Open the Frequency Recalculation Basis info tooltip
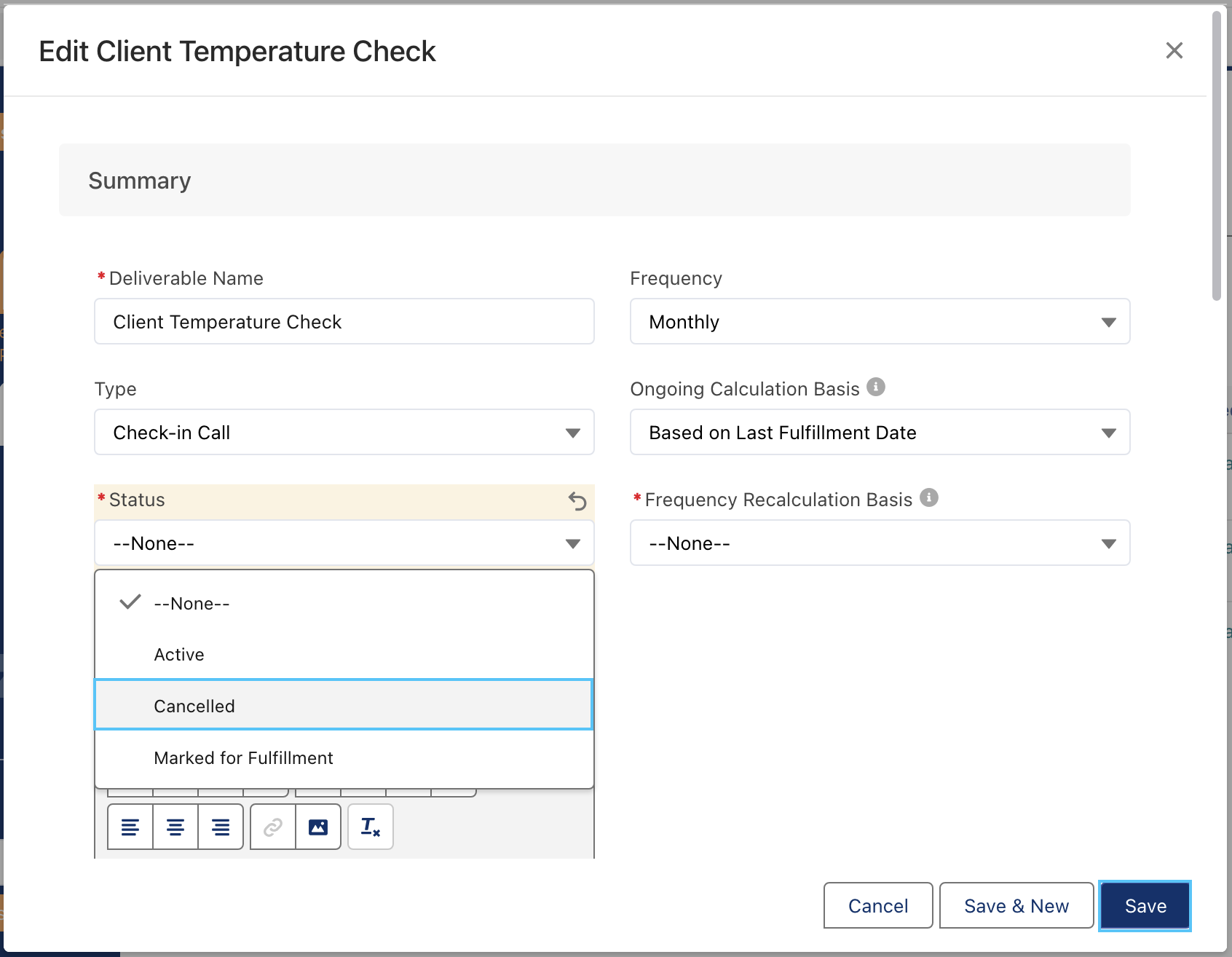The height and width of the screenshot is (957, 1232). [x=929, y=497]
